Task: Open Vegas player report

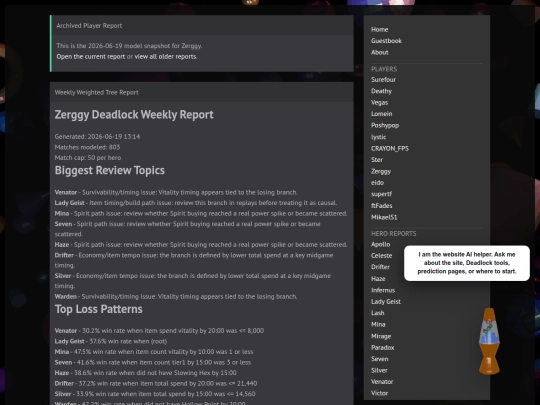Action: (380, 103)
